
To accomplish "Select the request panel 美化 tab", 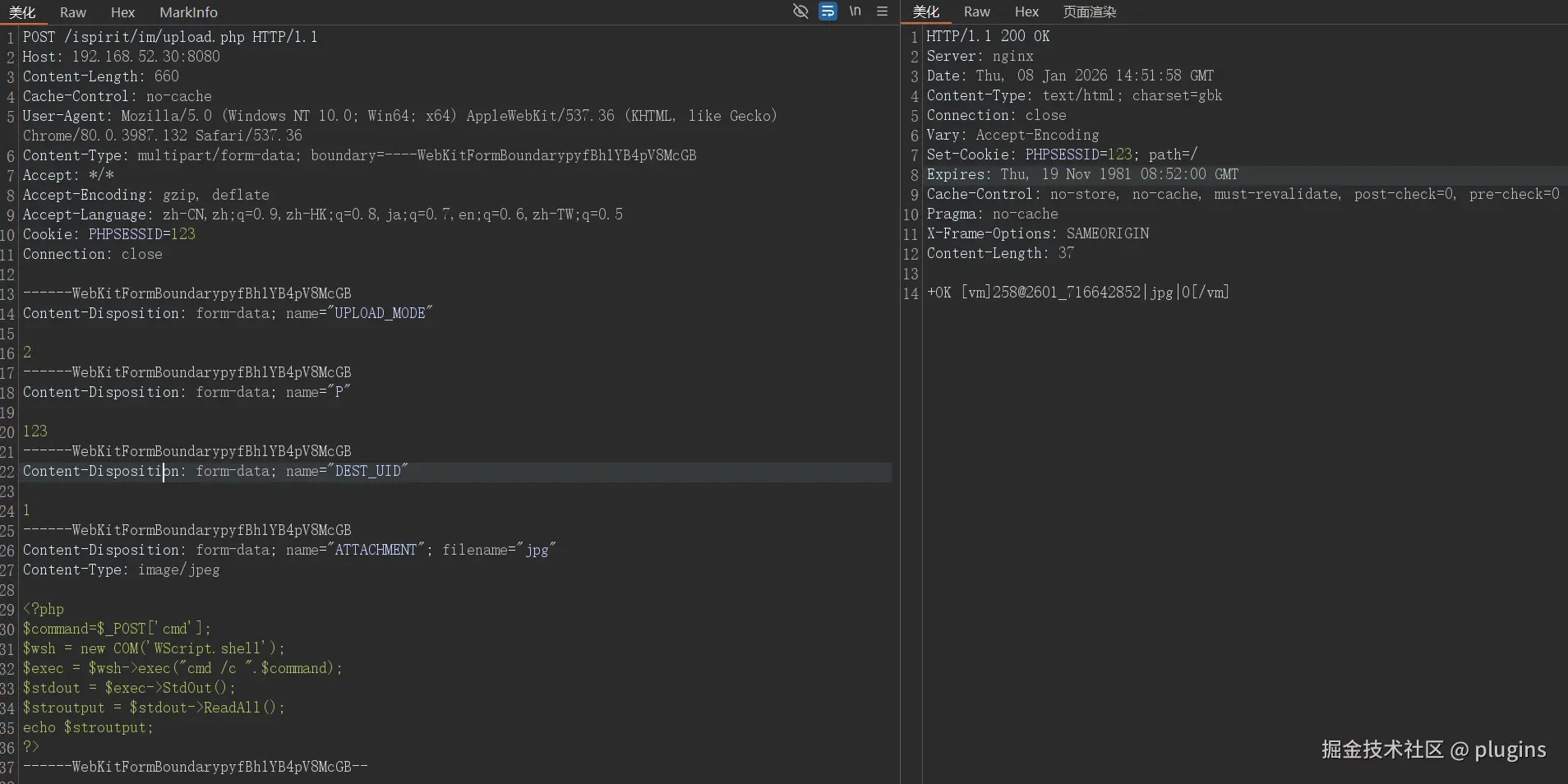I will pyautogui.click(x=22, y=12).
